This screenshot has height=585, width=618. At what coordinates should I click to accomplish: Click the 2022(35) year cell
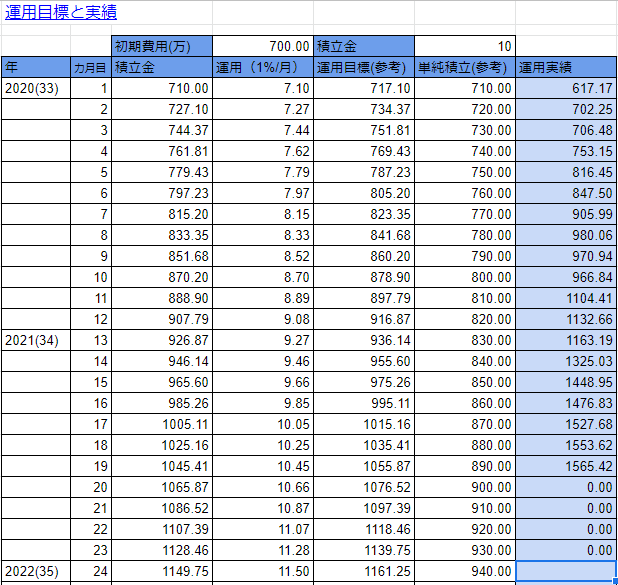(35, 571)
